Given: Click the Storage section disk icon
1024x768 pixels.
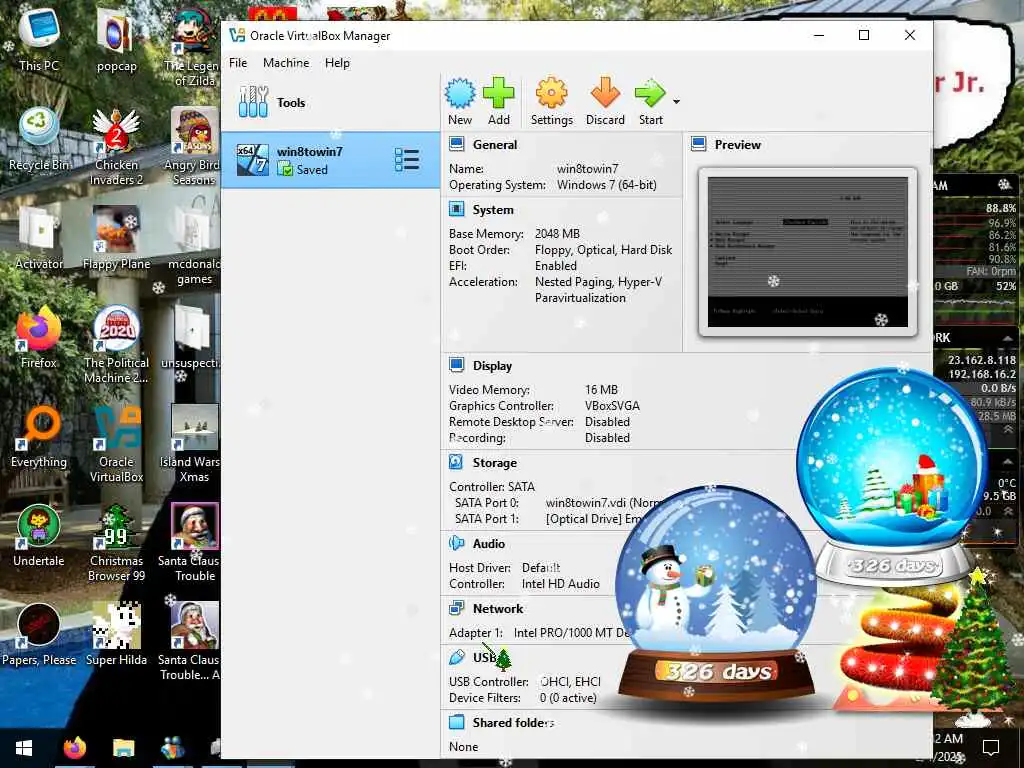Looking at the screenshot, I should point(456,462).
